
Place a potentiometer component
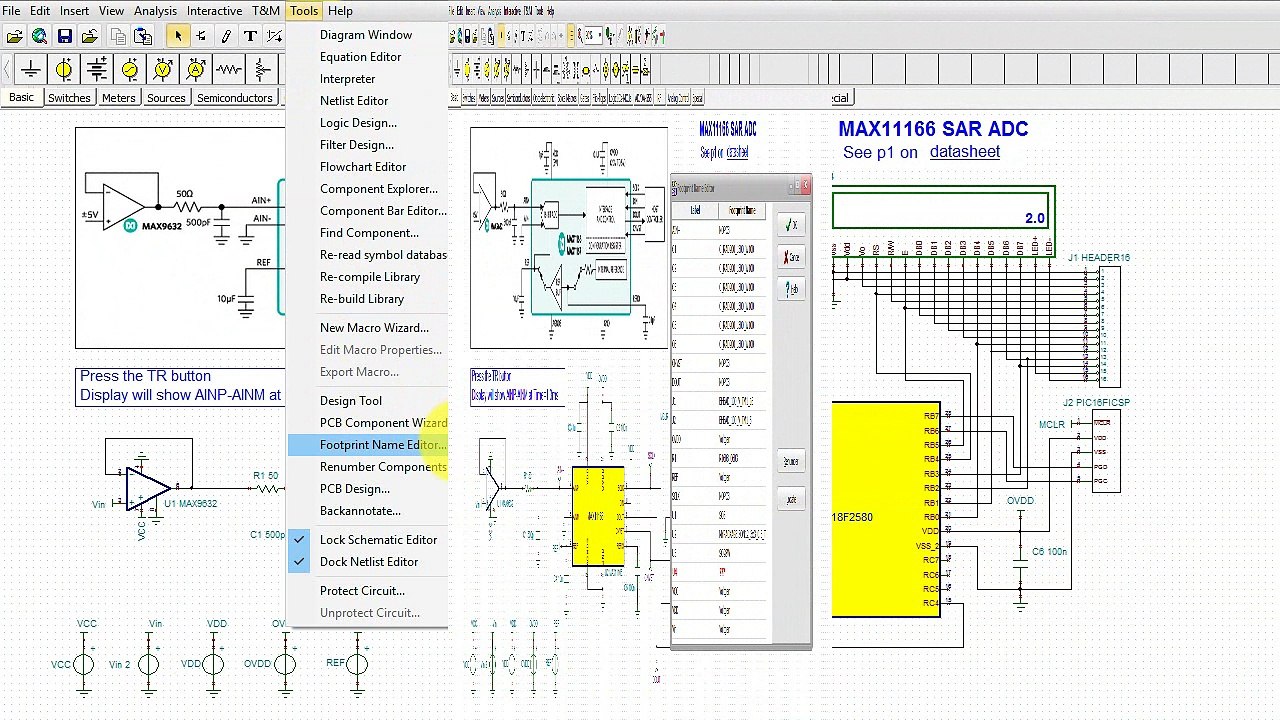tap(262, 69)
